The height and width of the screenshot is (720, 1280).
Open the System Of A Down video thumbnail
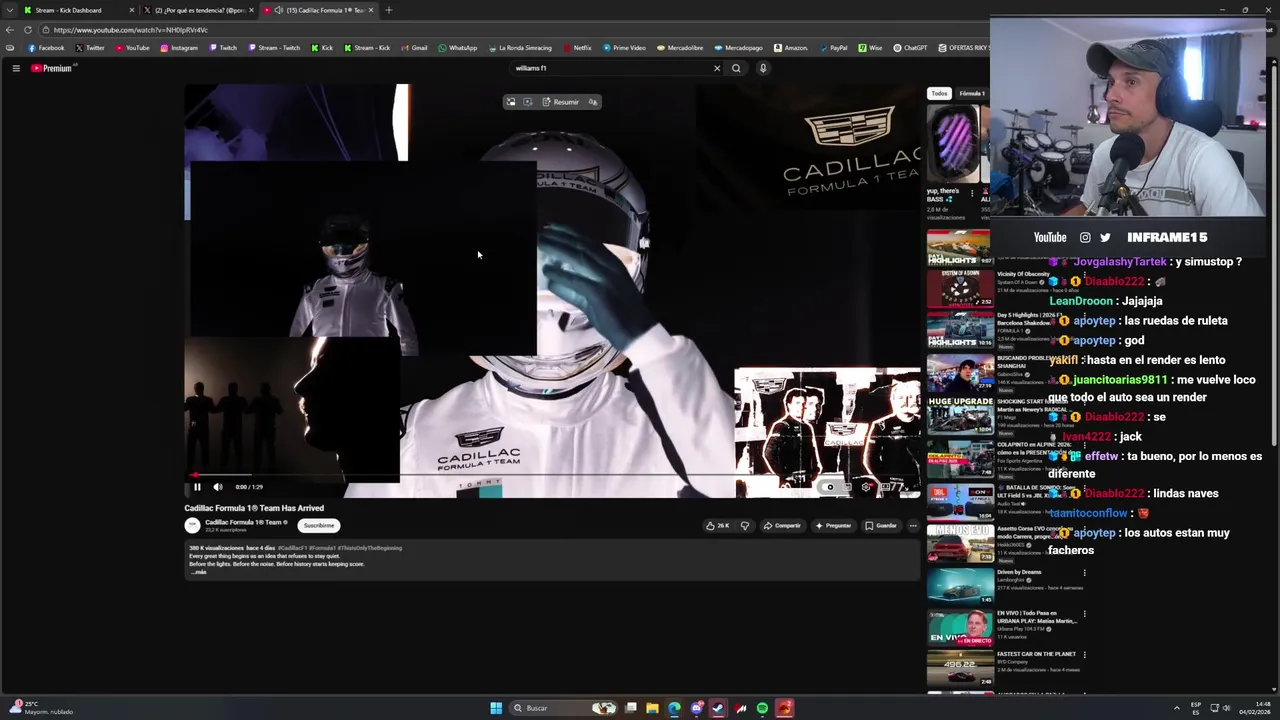[960, 288]
